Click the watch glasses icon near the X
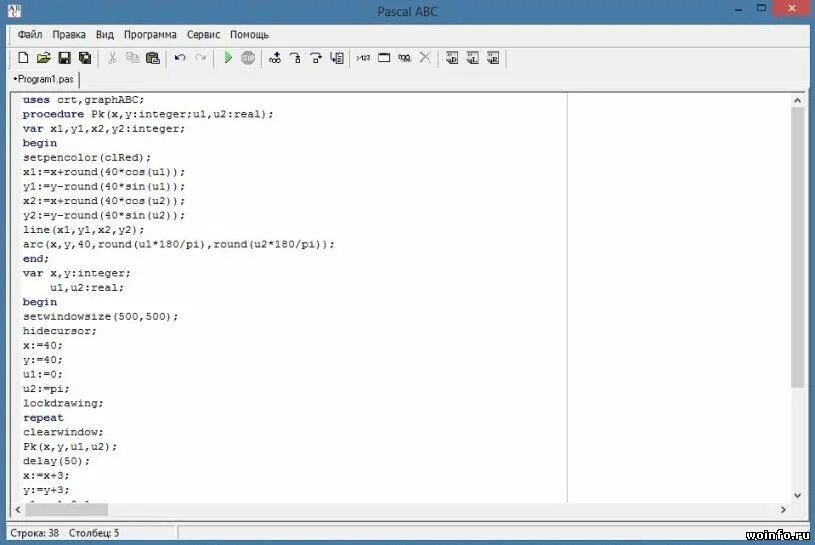This screenshot has height=545, width=815. pos(404,58)
